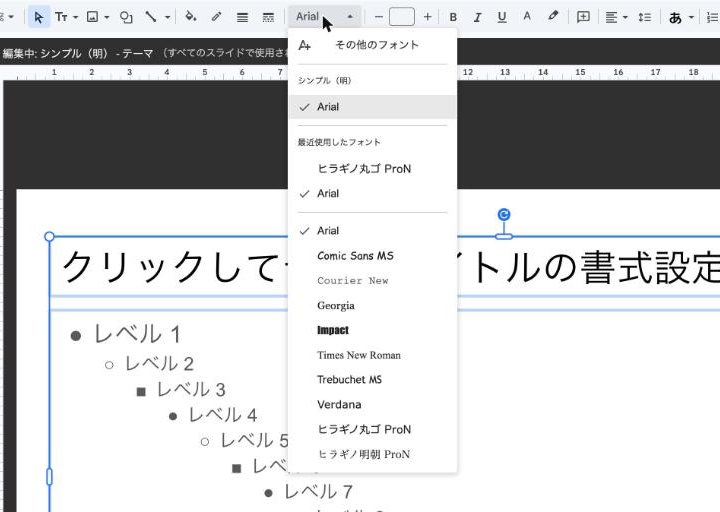Select Arial under シンプル（明） theme section
Viewport: 720px width, 512px height.
pyautogui.click(x=372, y=107)
